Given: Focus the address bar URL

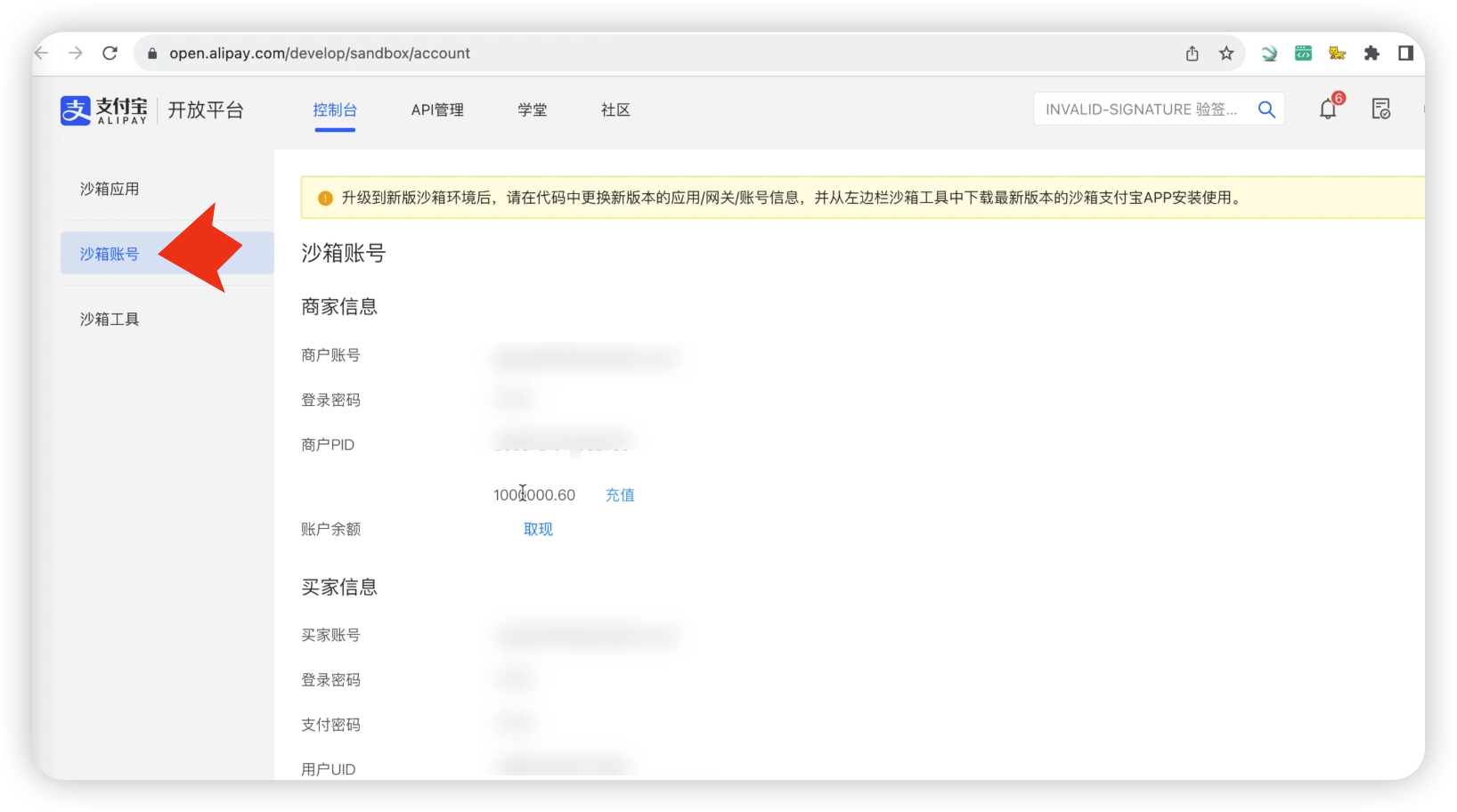Looking at the screenshot, I should click(x=320, y=53).
